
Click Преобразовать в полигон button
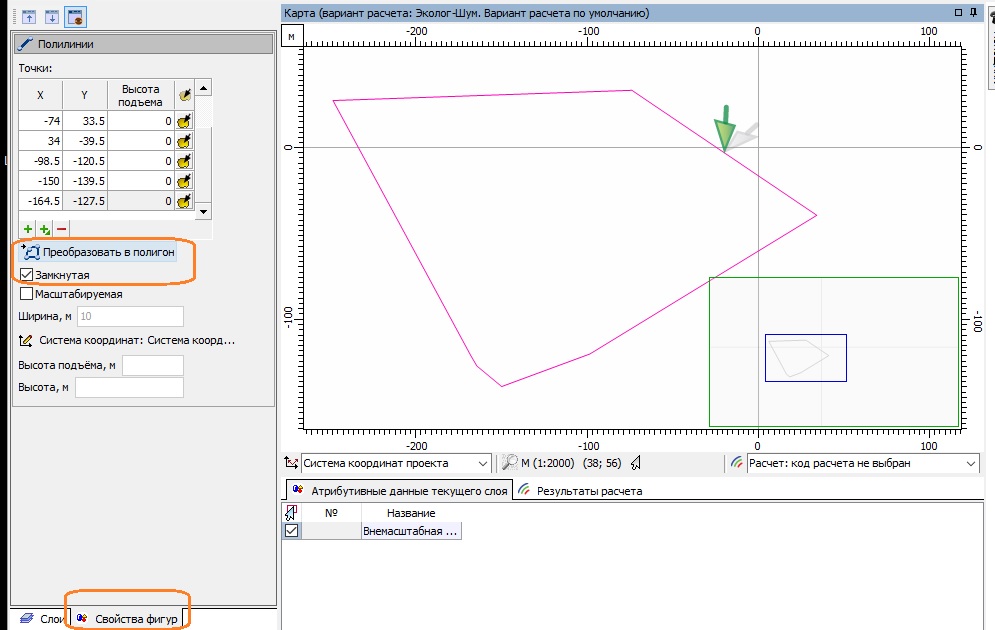pos(98,252)
